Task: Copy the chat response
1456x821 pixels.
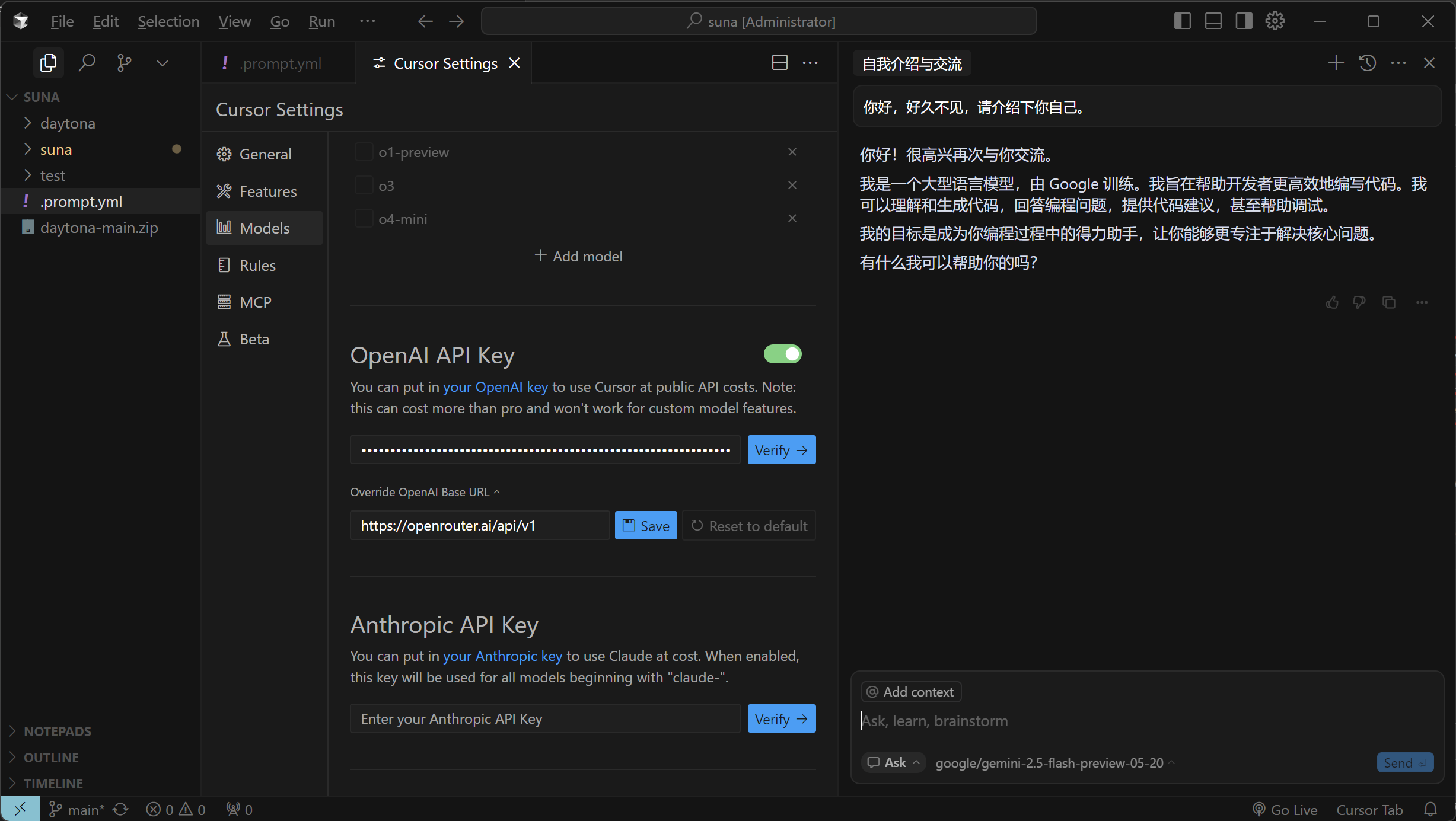Action: pos(1389,302)
